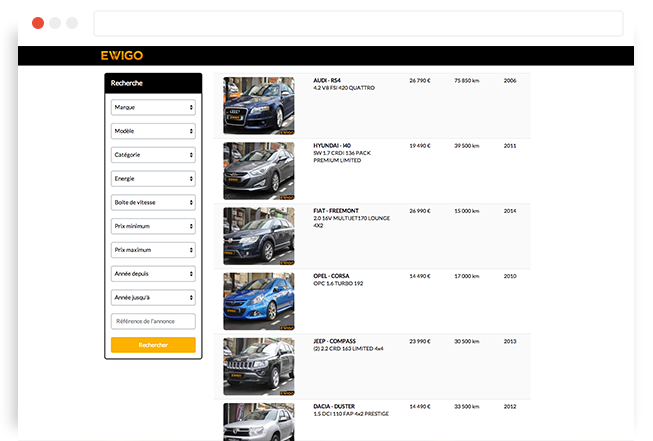Screen dimensions: 653x441
Task: Open the Energie dropdown
Action: (x=153, y=179)
